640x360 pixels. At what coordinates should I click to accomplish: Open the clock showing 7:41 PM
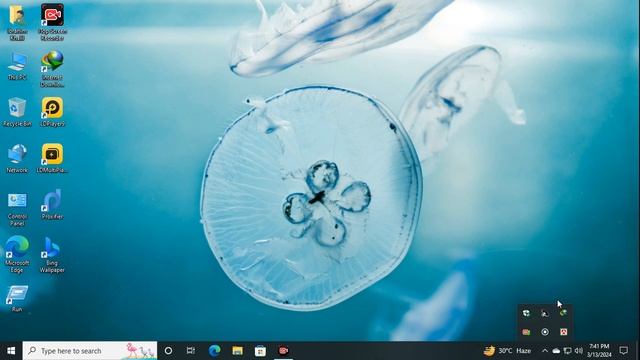point(599,351)
